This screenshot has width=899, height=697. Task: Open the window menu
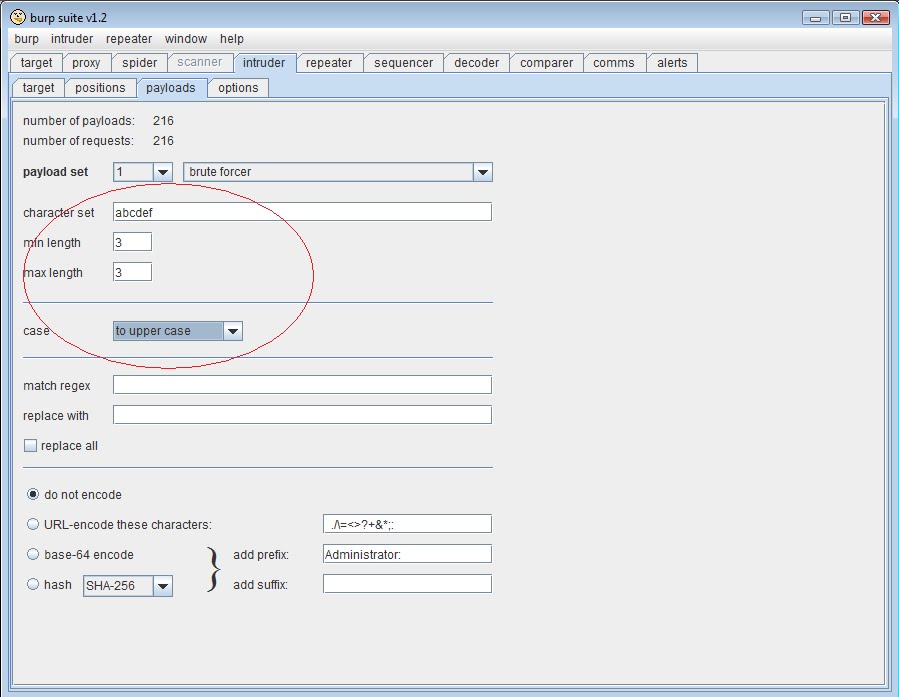coord(186,39)
